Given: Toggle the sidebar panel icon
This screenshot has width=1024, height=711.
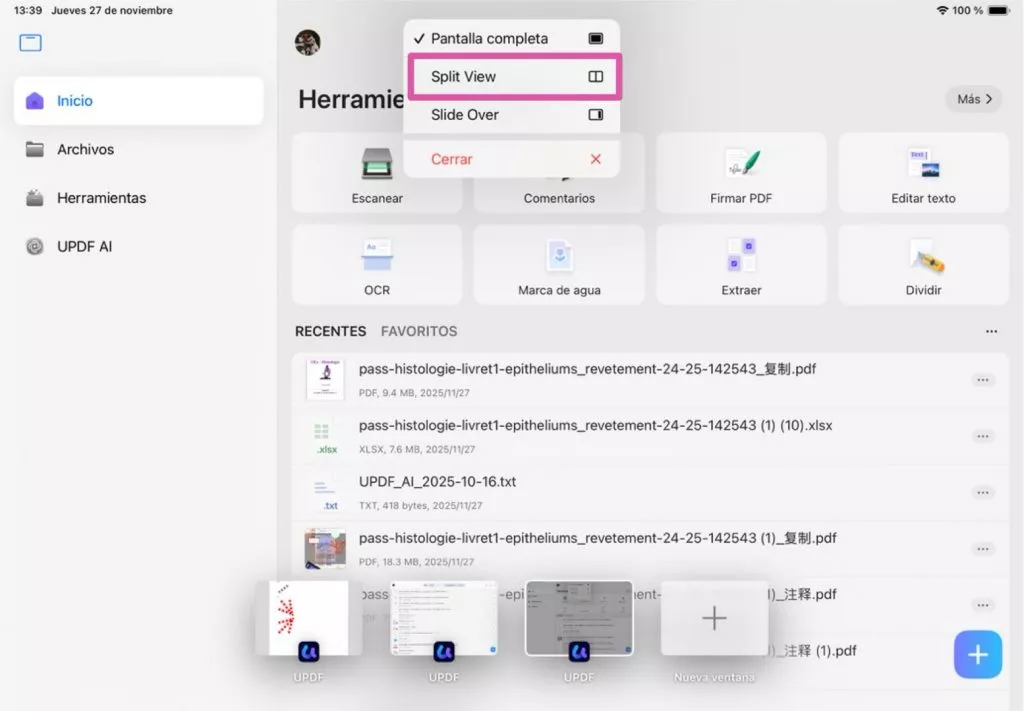Looking at the screenshot, I should (x=30, y=43).
